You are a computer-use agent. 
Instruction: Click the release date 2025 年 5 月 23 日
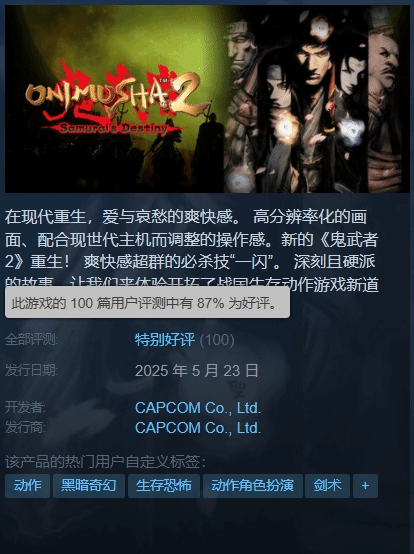pos(196,371)
